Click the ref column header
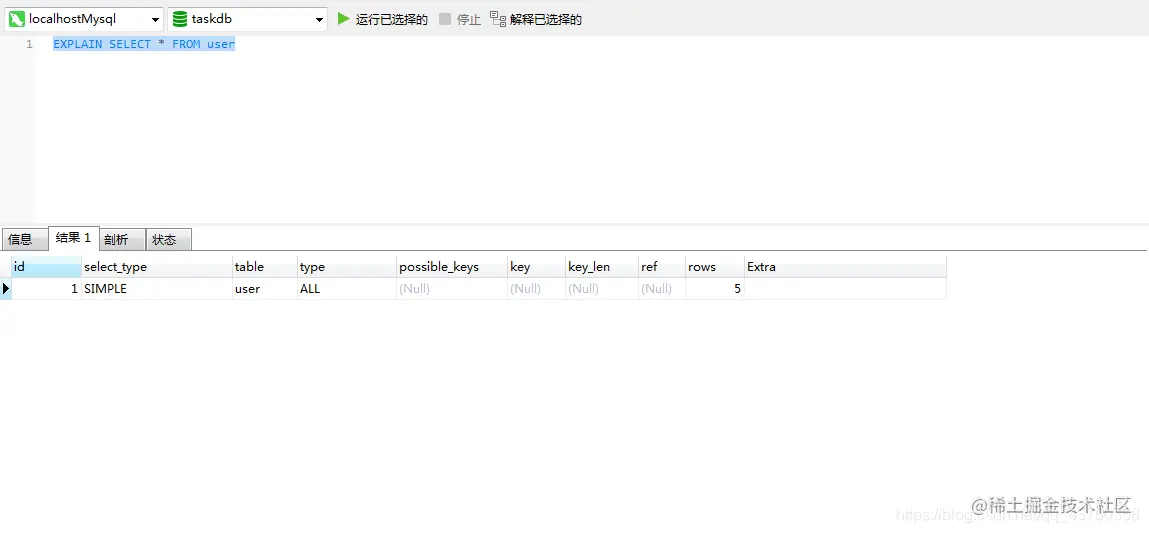Image resolution: width=1149 pixels, height=533 pixels. pos(662,267)
